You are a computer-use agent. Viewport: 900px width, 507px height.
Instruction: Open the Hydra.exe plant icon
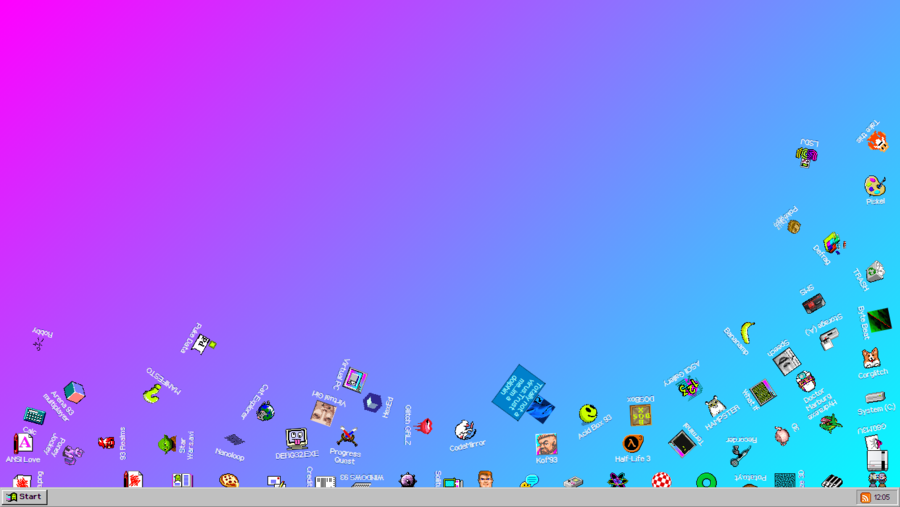[831, 423]
